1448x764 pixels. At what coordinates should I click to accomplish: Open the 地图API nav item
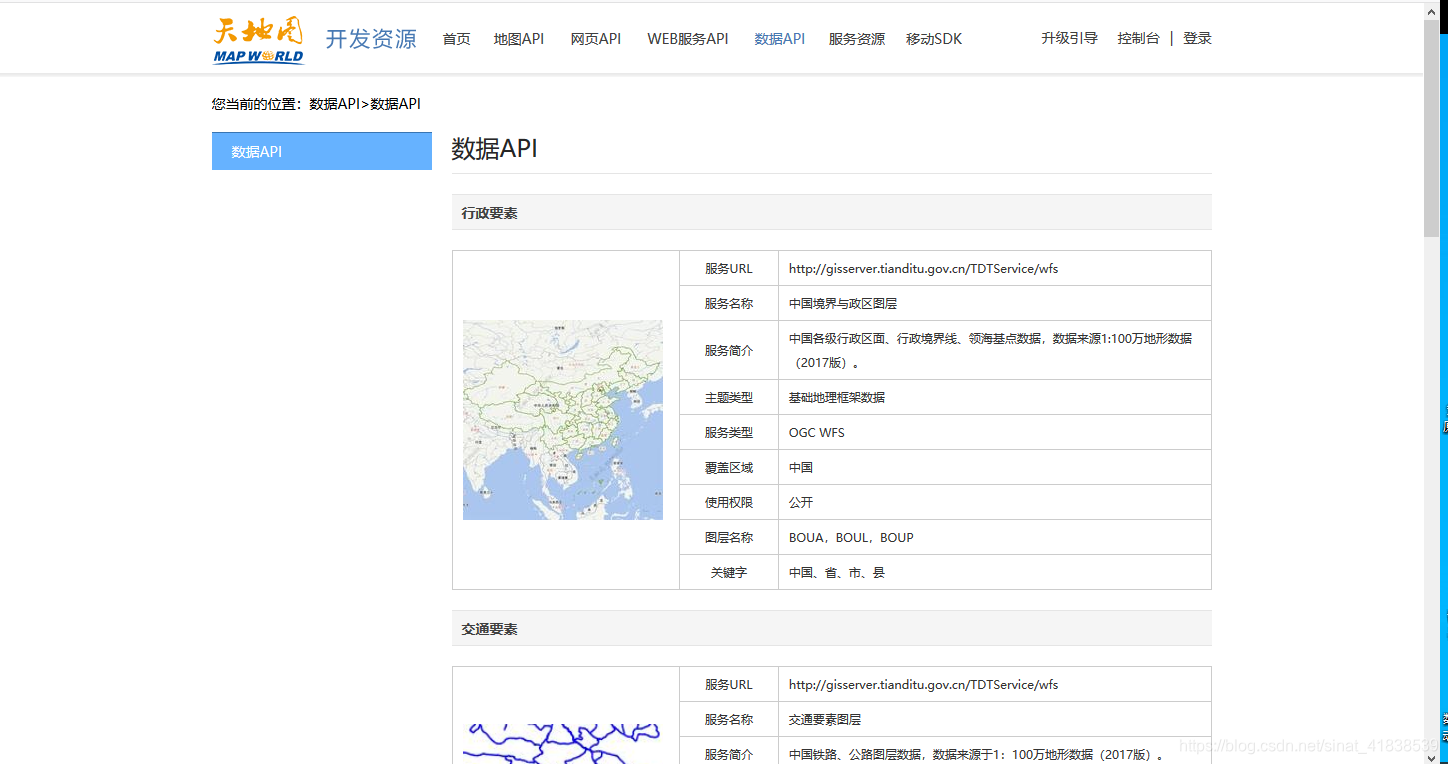(x=518, y=39)
